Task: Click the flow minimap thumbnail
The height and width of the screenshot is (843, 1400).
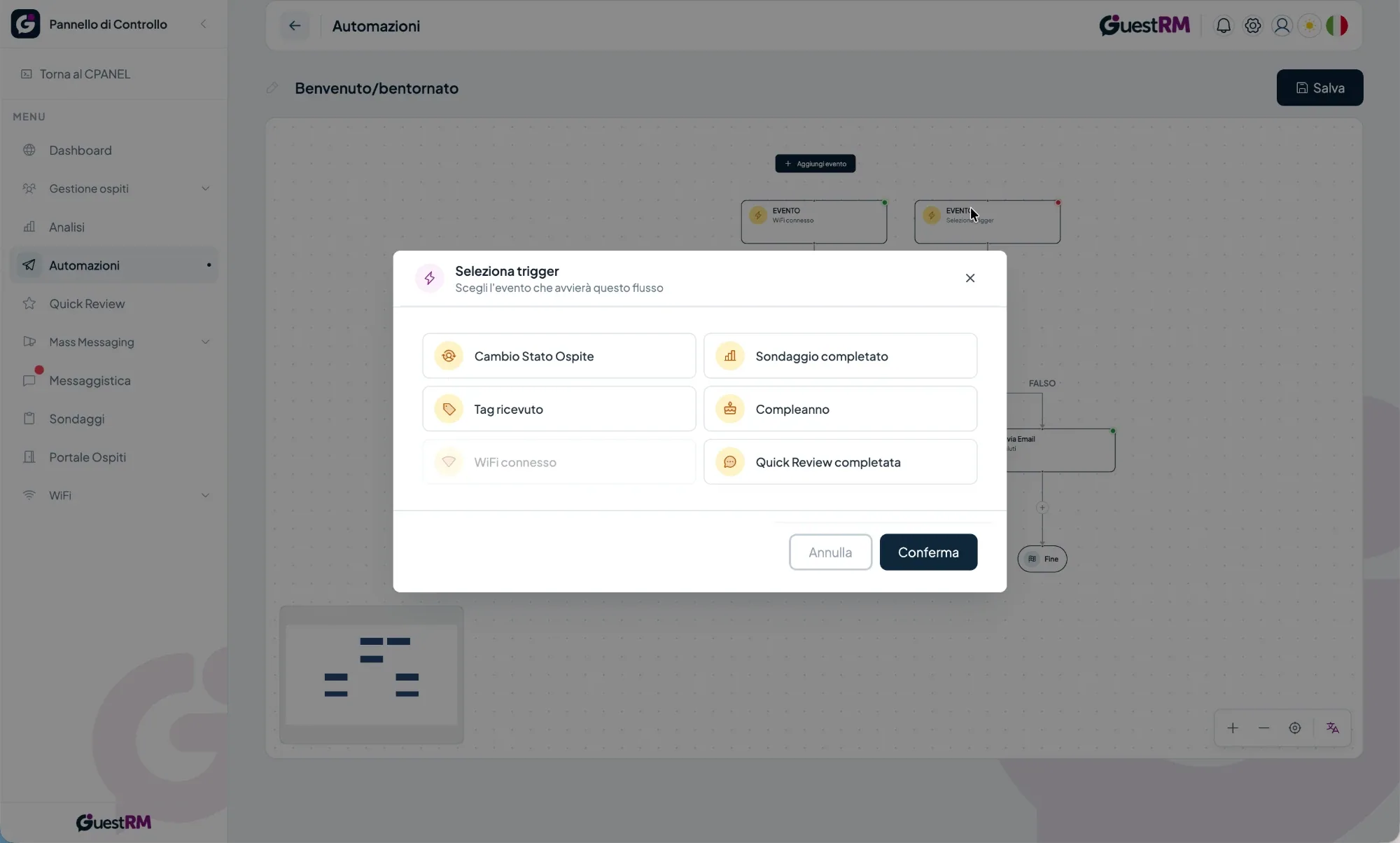Action: tap(372, 674)
